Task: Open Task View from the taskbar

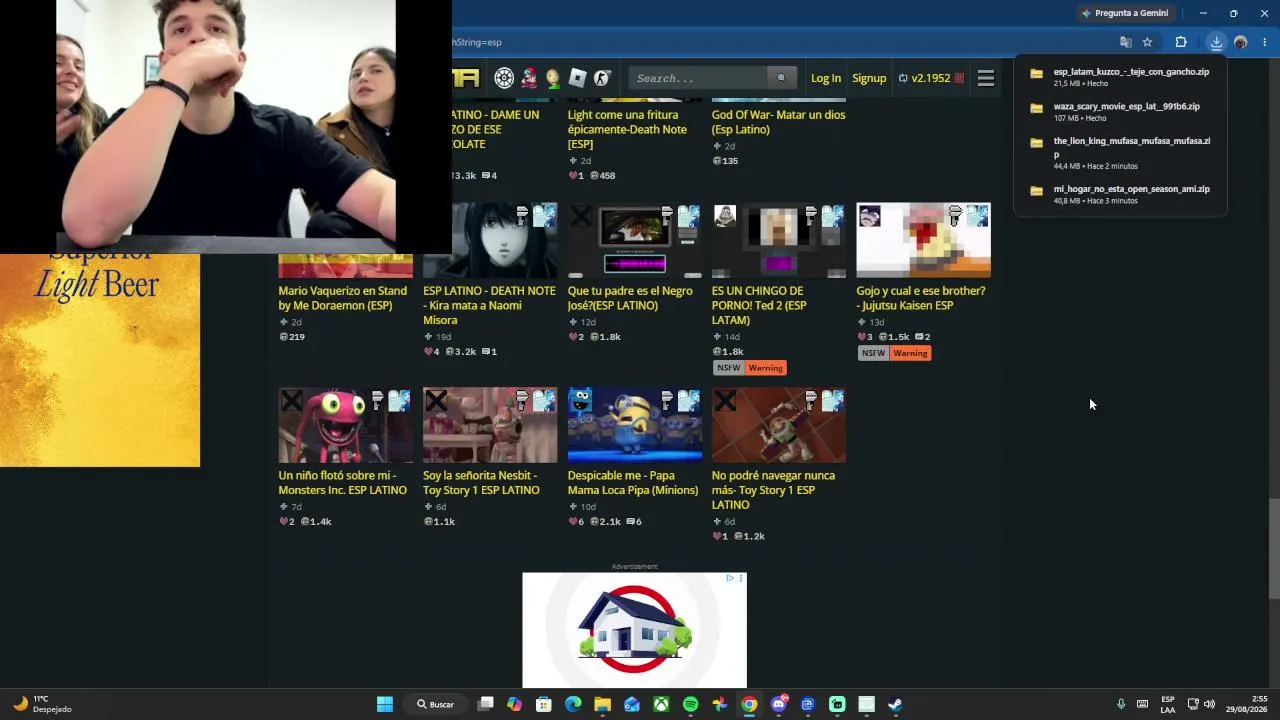Action: (x=485, y=704)
